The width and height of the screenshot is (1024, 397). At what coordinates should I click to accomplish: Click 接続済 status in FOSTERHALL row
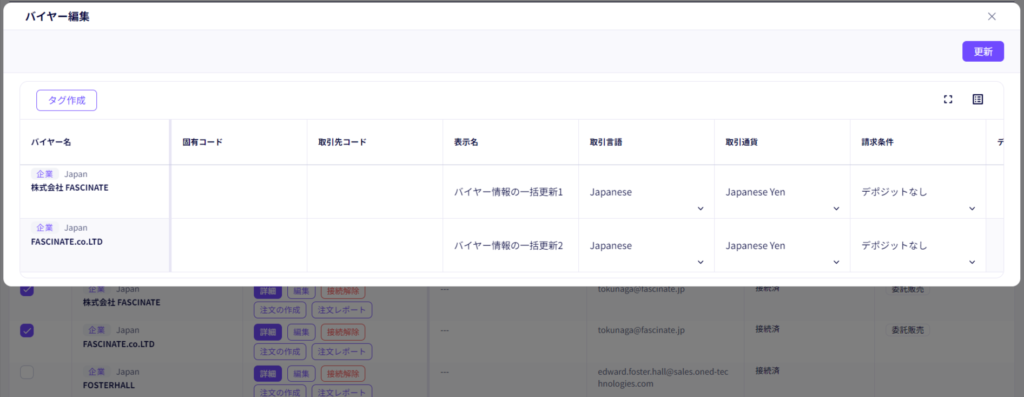coord(767,371)
